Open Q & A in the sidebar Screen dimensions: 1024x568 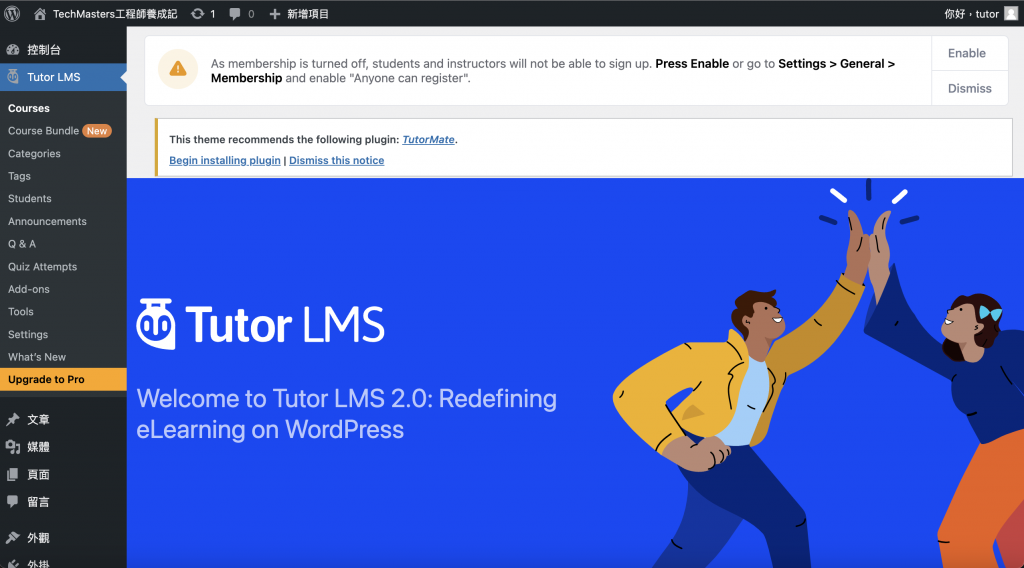22,244
